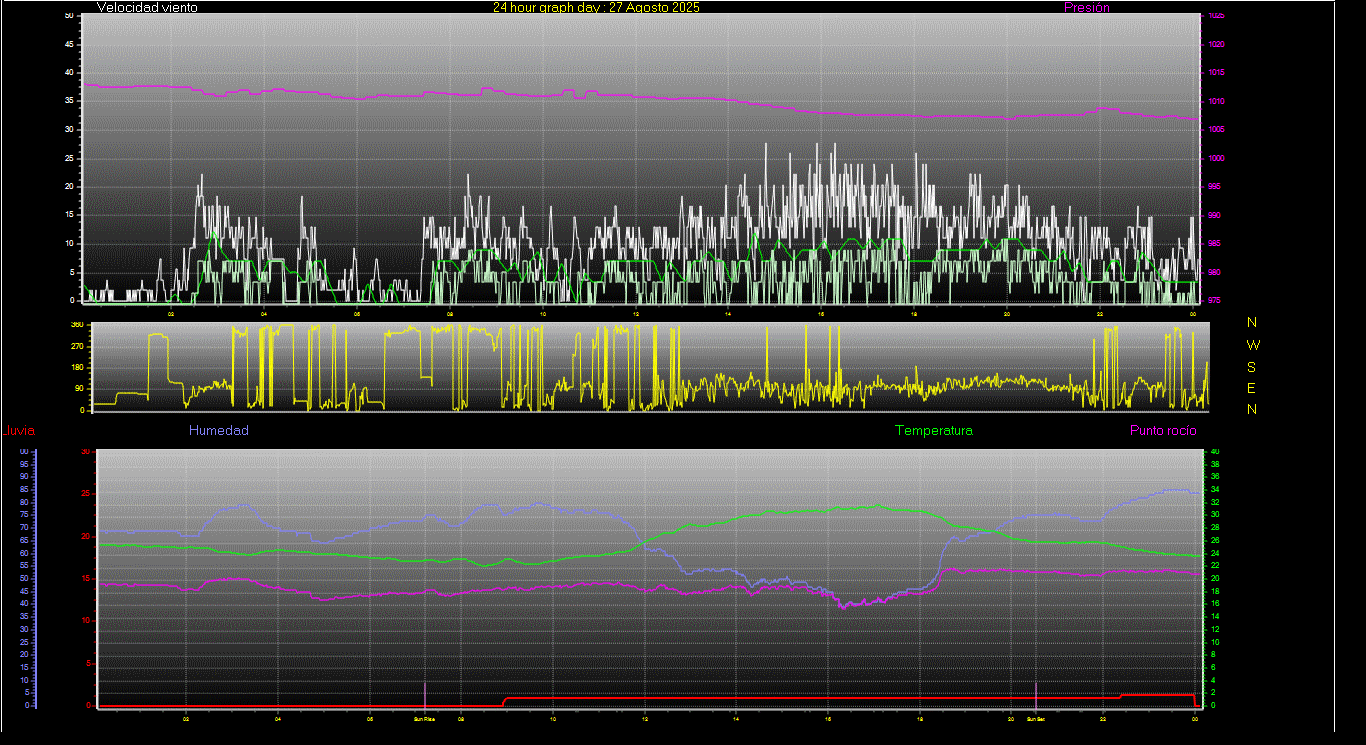Image resolution: width=1366 pixels, height=745 pixels.
Task: Click the "Sun Rise" marker on the timeline
Action: coord(425,718)
